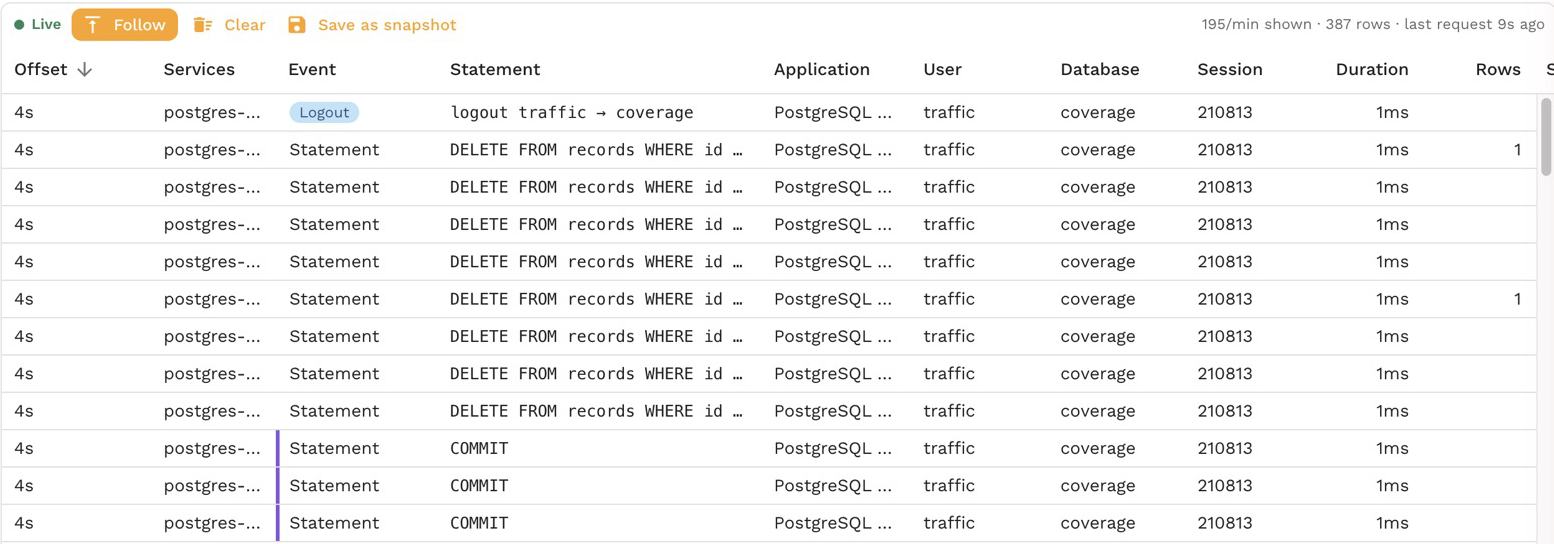
Task: Sort by the Session column header
Action: tap(1230, 69)
